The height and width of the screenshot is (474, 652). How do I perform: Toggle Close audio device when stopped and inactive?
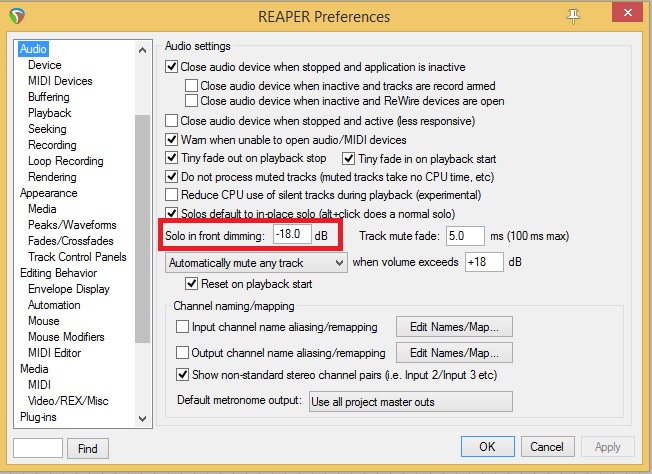pos(171,67)
